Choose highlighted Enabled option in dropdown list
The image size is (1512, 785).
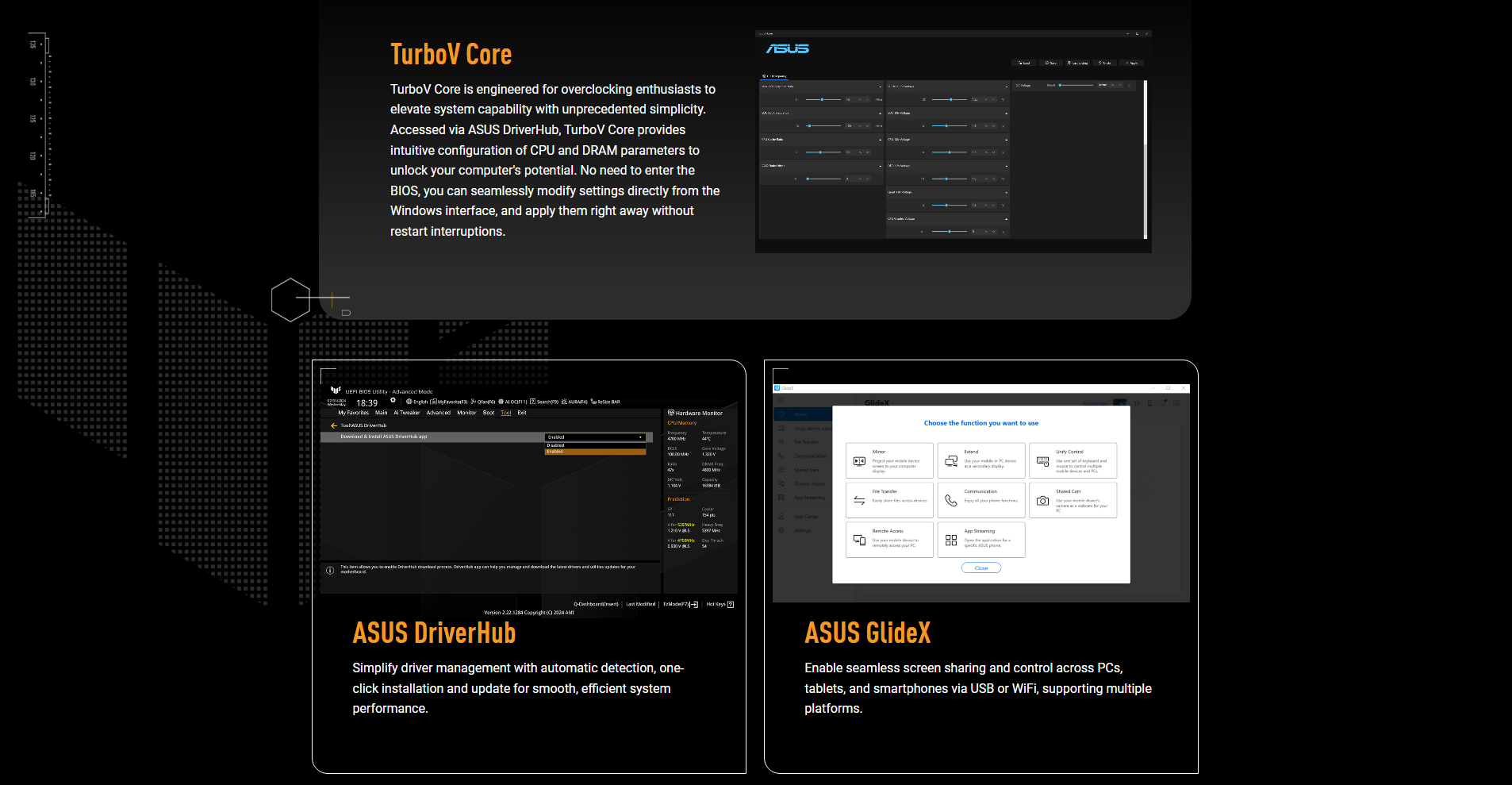(596, 452)
